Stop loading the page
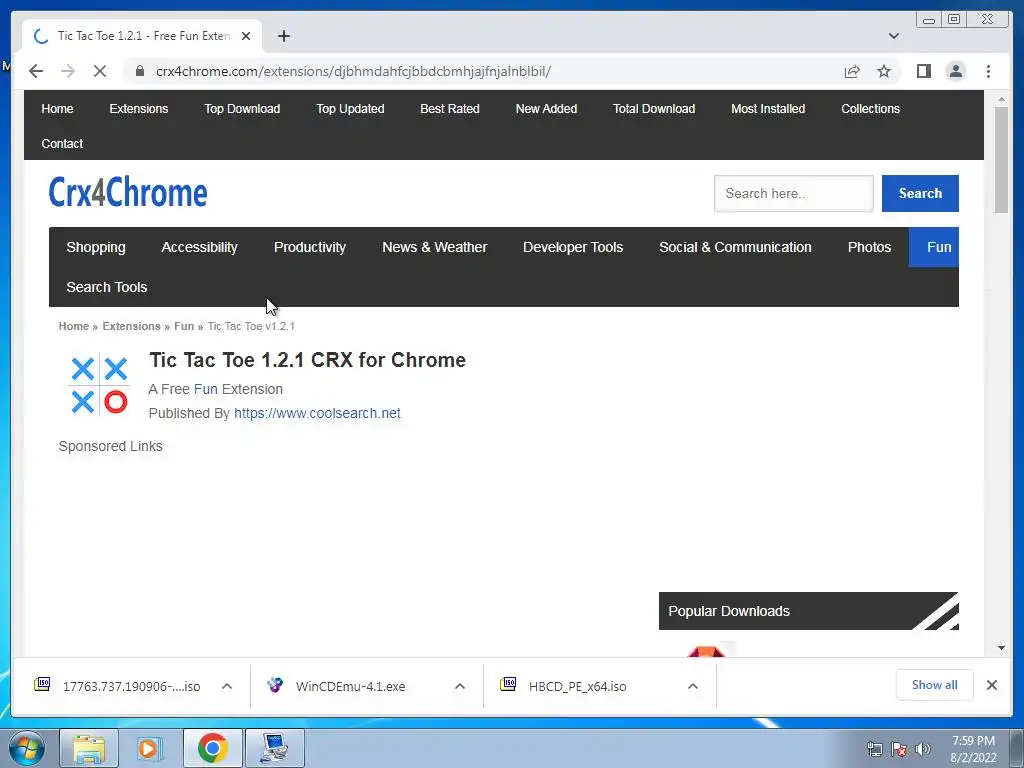1024x768 pixels. (99, 71)
